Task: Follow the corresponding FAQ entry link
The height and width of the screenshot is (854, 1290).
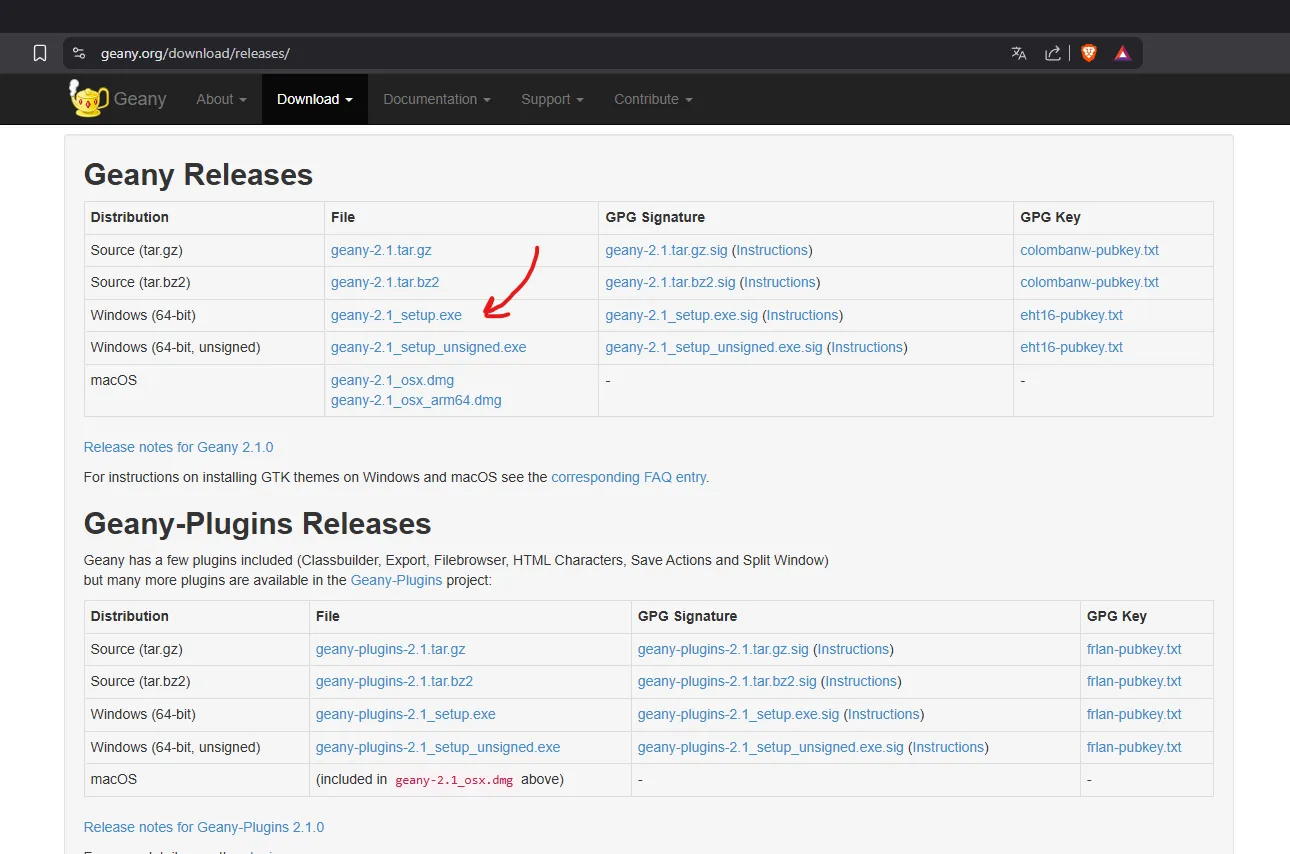Action: (x=630, y=477)
